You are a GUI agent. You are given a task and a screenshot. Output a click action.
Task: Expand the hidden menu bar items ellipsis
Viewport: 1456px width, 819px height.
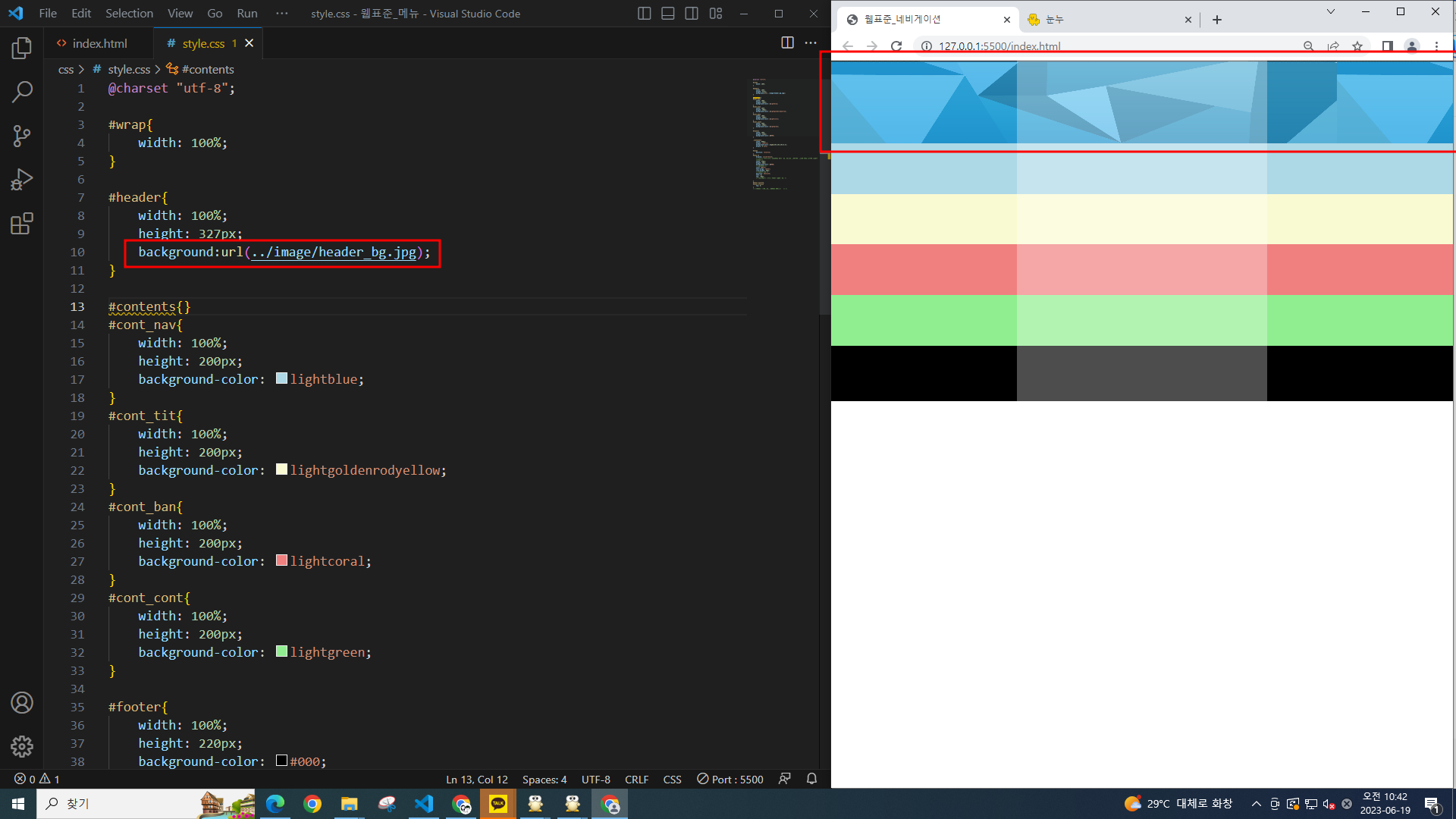point(282,14)
